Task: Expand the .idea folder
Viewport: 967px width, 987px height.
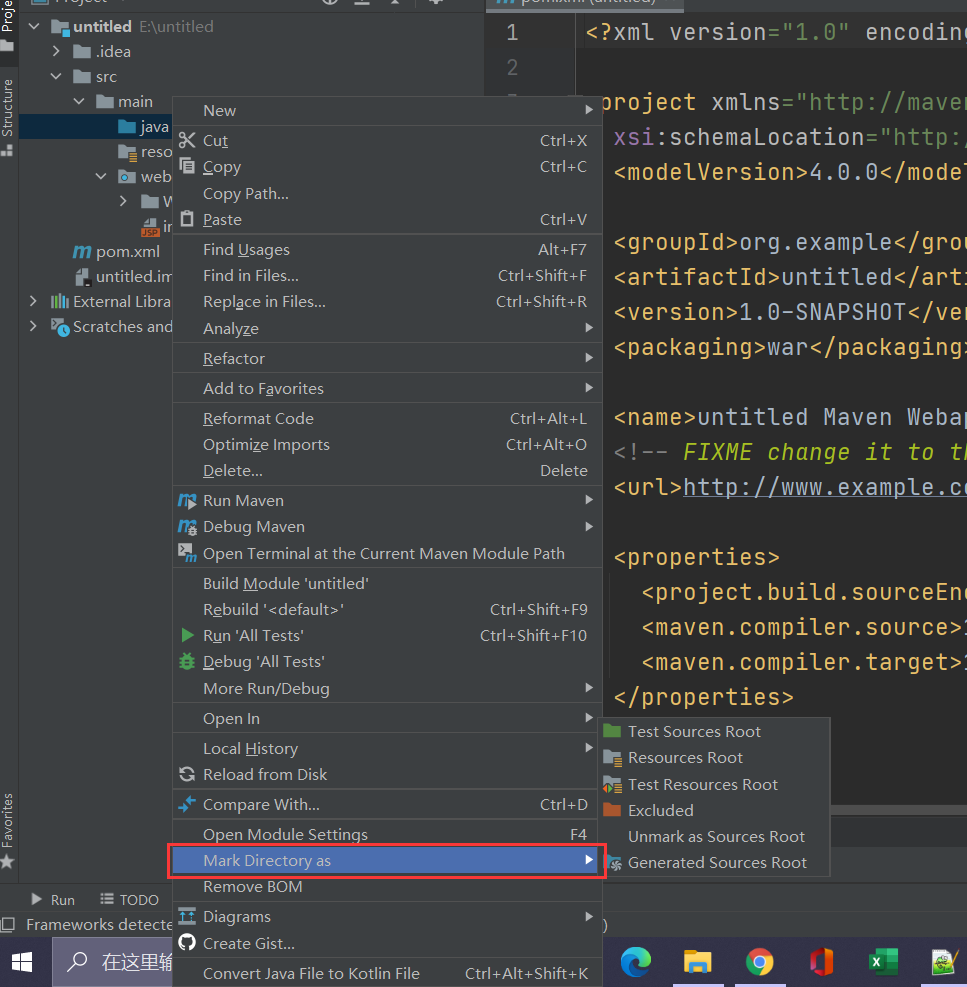Action: point(56,51)
